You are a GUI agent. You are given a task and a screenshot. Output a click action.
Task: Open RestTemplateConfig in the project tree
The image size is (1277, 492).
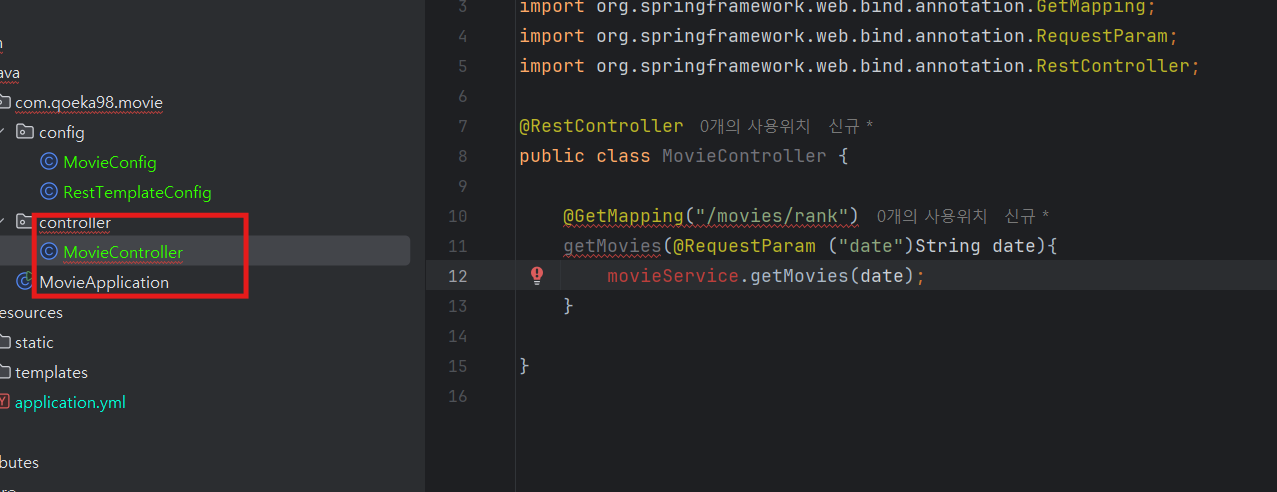(137, 192)
